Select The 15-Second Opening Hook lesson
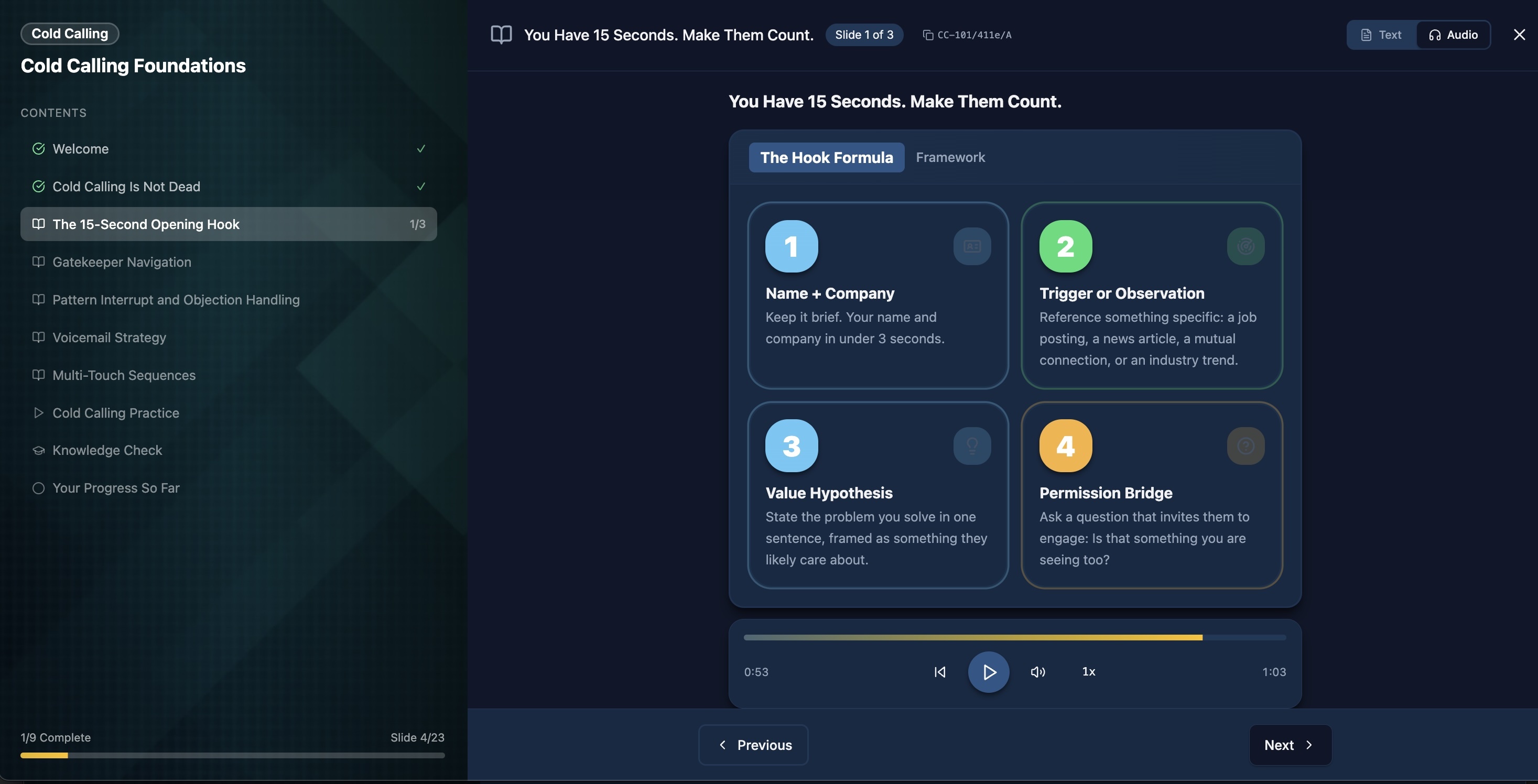The image size is (1538, 784). pos(229,224)
